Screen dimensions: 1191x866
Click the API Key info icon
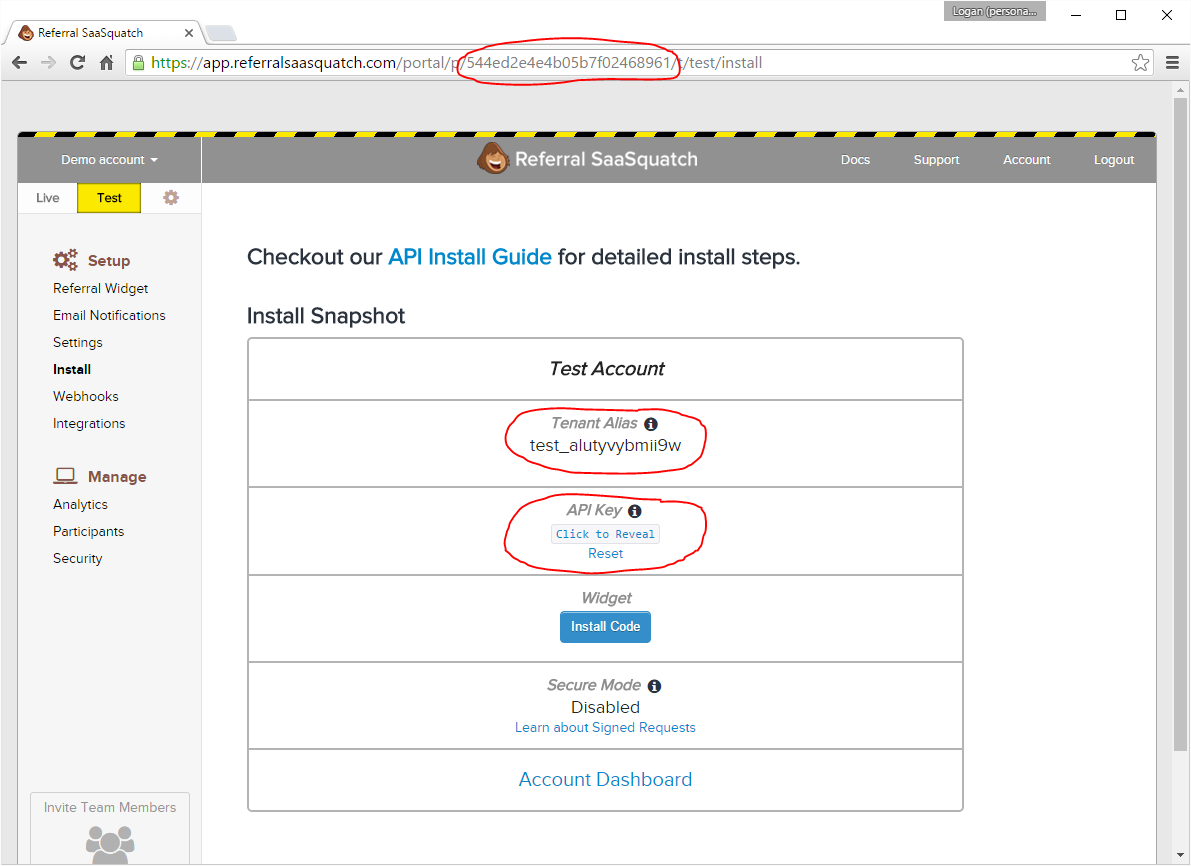click(x=635, y=511)
